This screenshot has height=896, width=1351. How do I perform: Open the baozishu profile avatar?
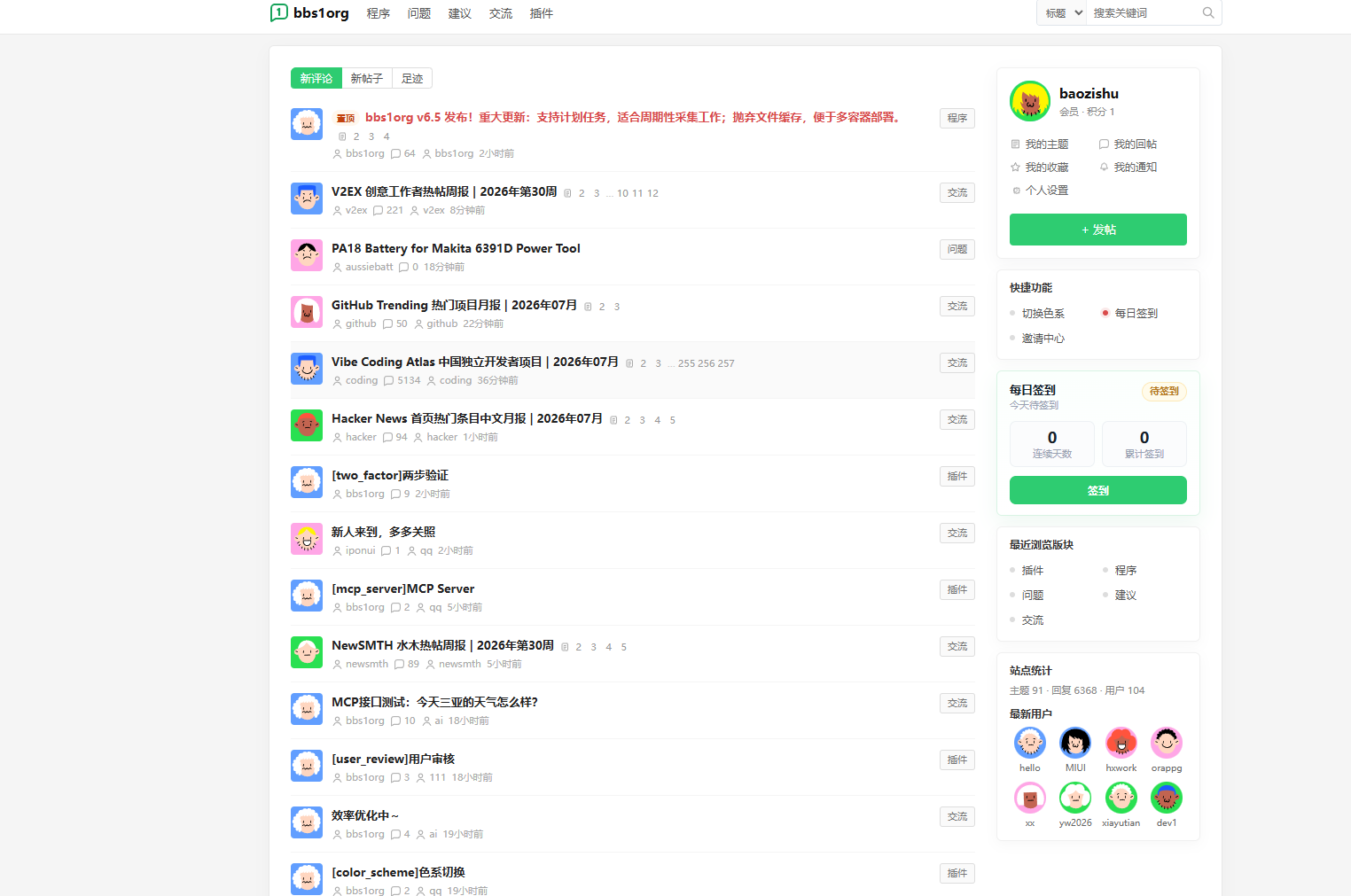tap(1030, 101)
